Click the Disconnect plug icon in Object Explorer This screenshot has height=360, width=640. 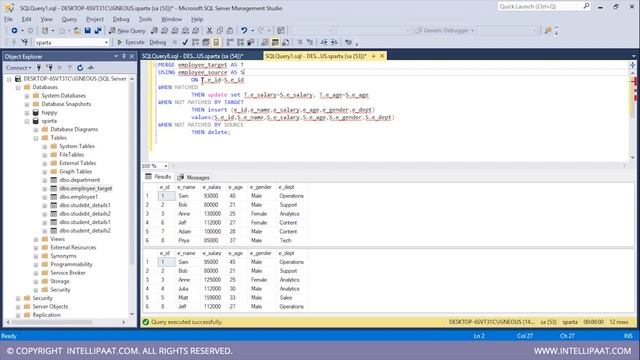[49, 68]
